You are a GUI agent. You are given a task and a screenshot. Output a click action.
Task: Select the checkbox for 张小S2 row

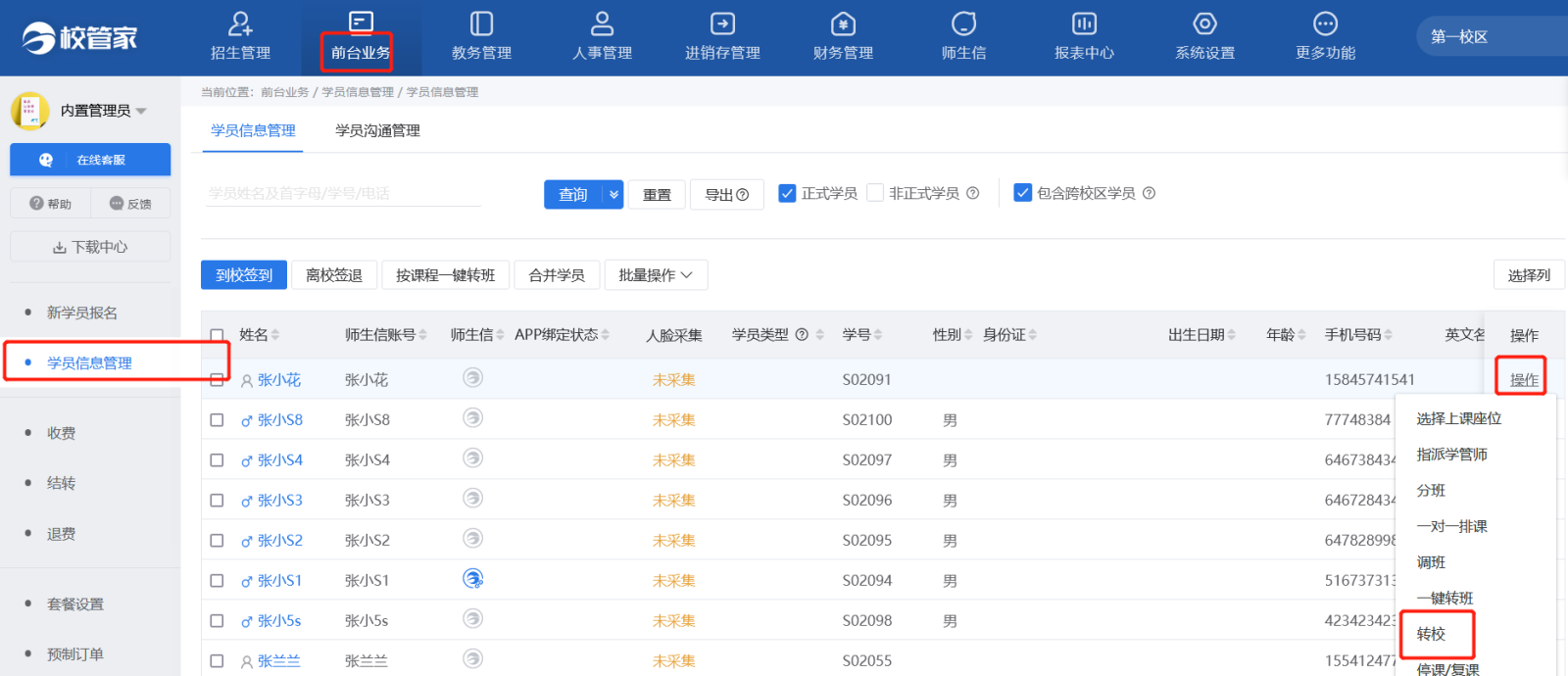tap(218, 541)
